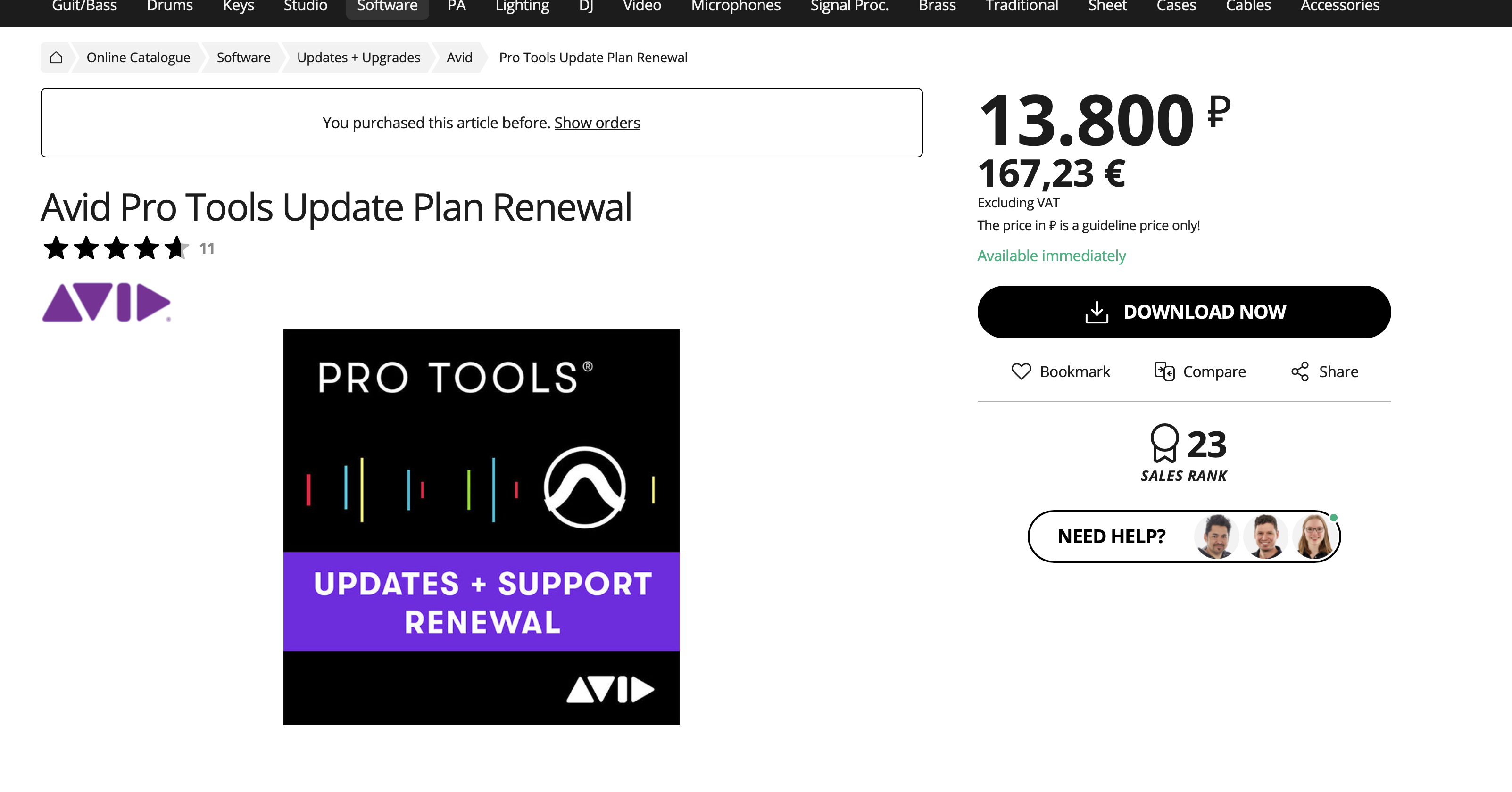Open the Software breadcrumb link
Screen dimensions: 1512x792
click(243, 58)
